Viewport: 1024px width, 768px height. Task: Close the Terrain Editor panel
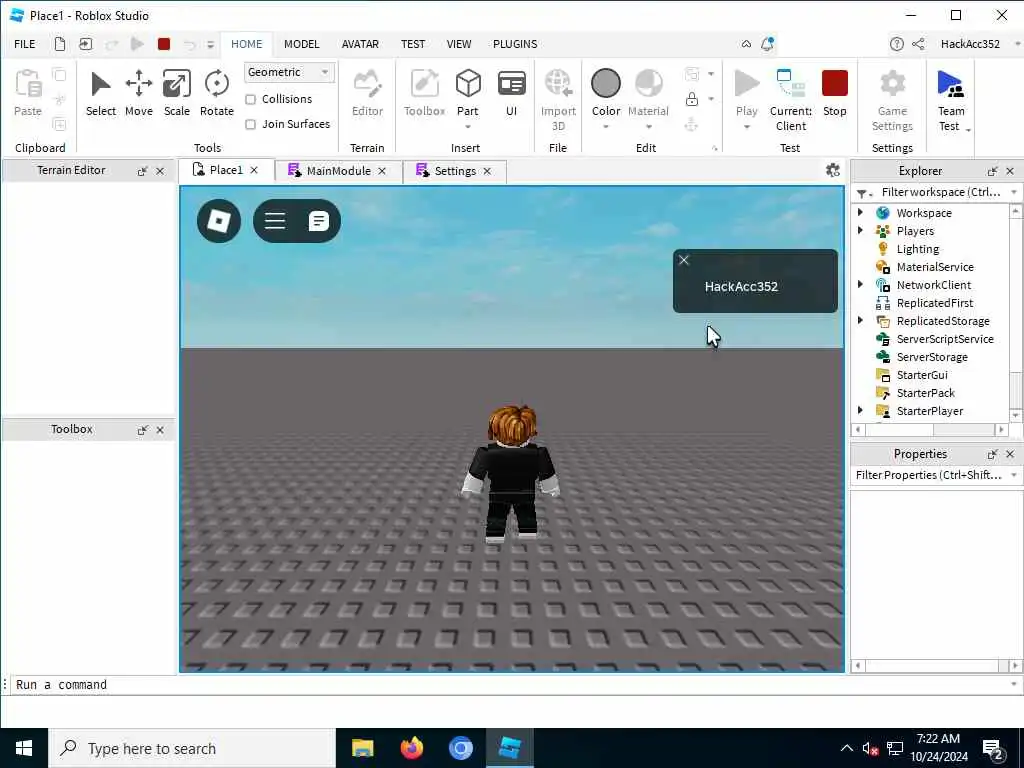[160, 171]
